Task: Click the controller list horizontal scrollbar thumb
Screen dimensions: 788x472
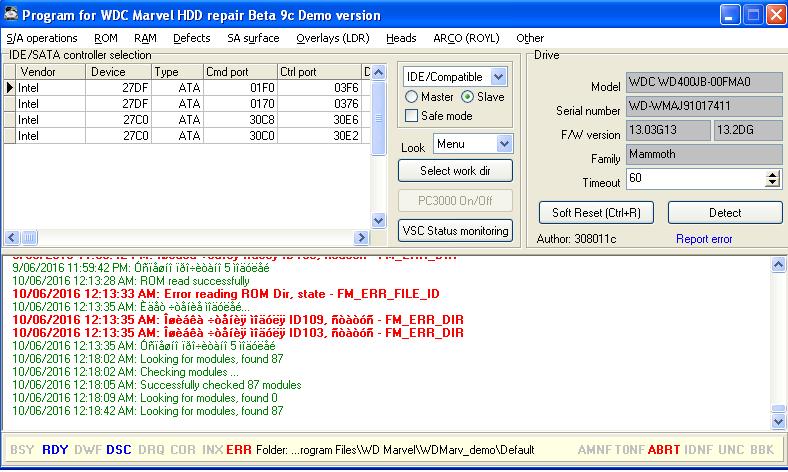Action: click(x=29, y=237)
